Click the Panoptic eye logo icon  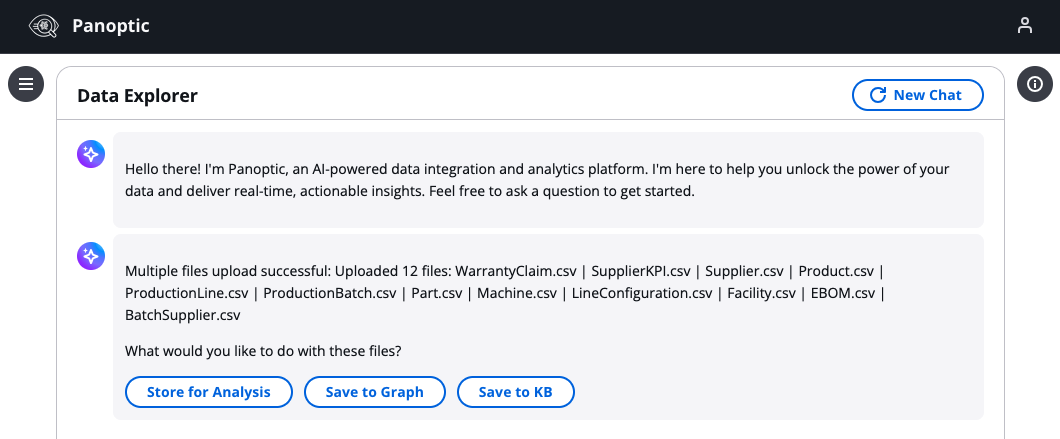[x=45, y=26]
